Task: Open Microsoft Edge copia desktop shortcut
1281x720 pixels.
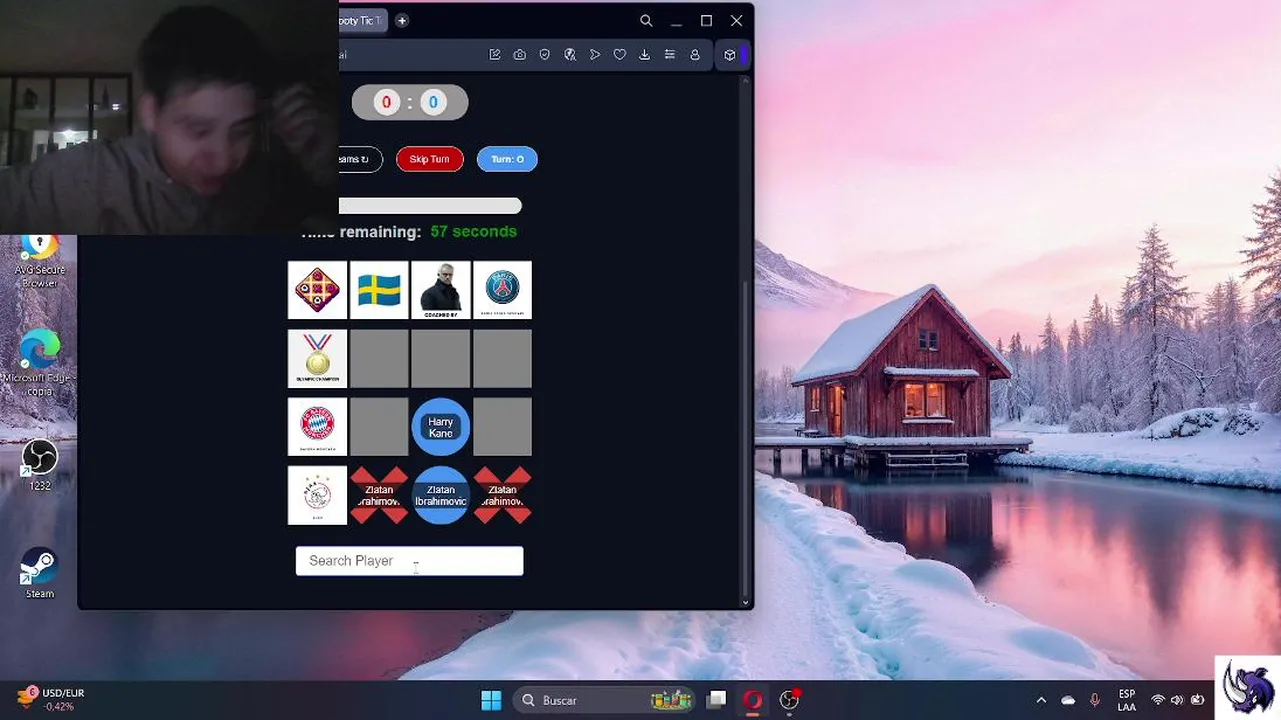Action: tap(40, 362)
